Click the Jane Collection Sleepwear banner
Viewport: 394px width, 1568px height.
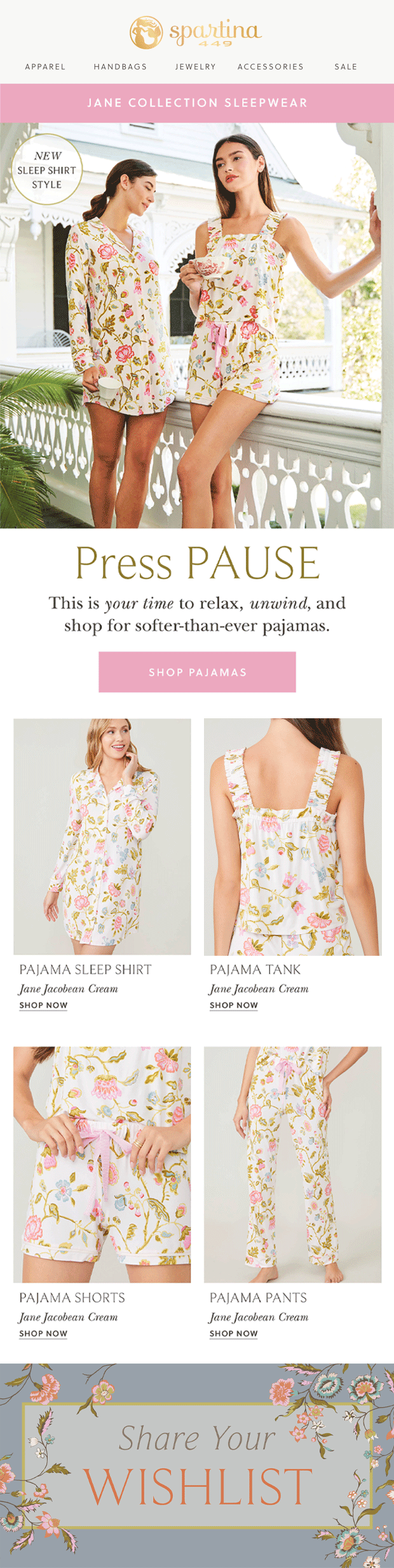(x=197, y=103)
